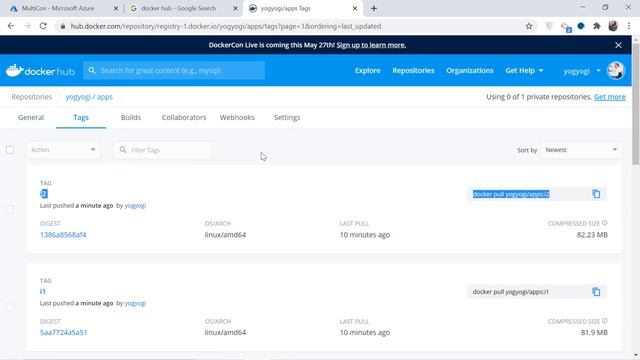Open digest 5aa7724a5a51 link
Viewport: 640px width, 360px height.
click(x=63, y=333)
